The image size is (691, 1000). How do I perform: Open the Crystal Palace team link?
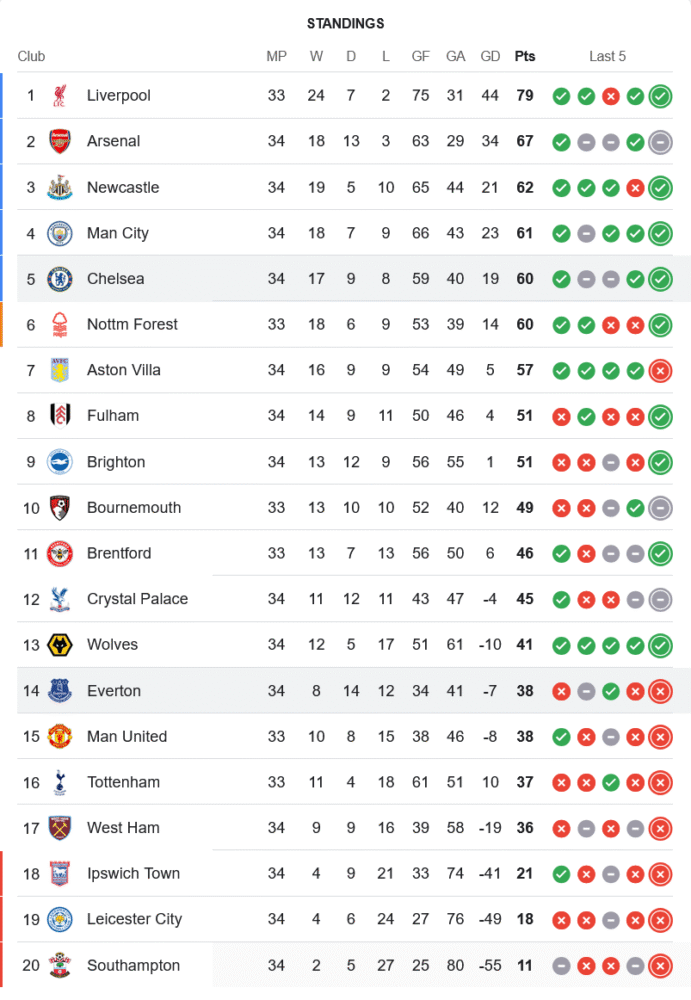point(137,599)
